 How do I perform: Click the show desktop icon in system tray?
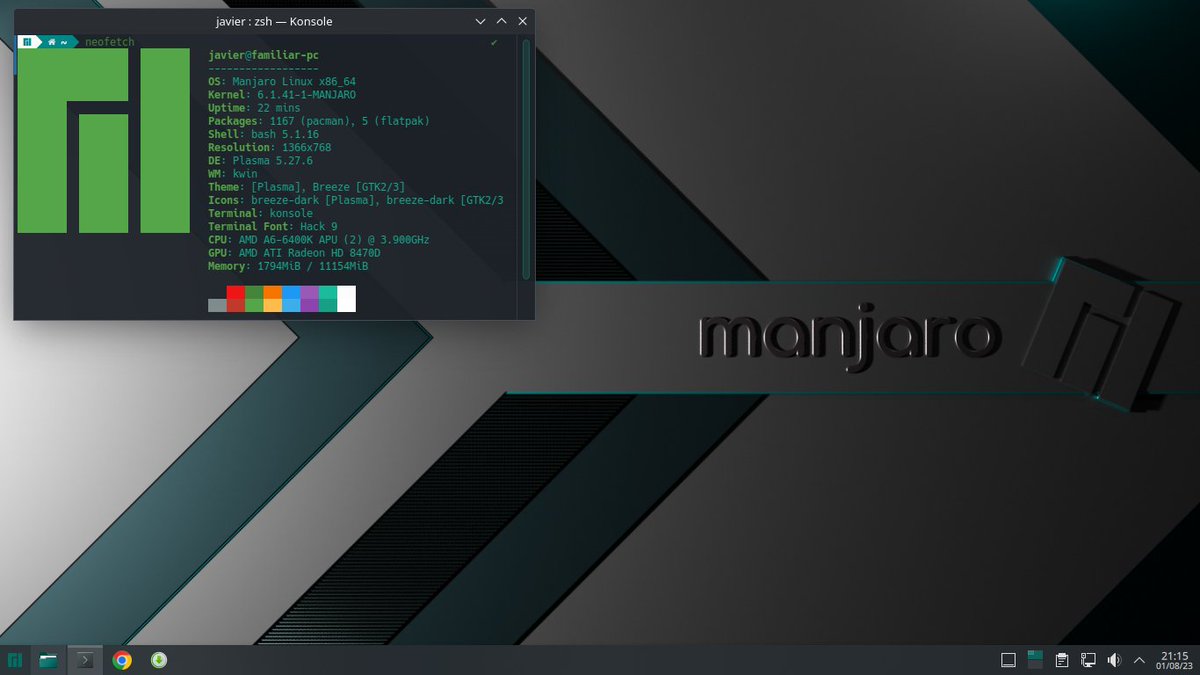tap(1009, 660)
